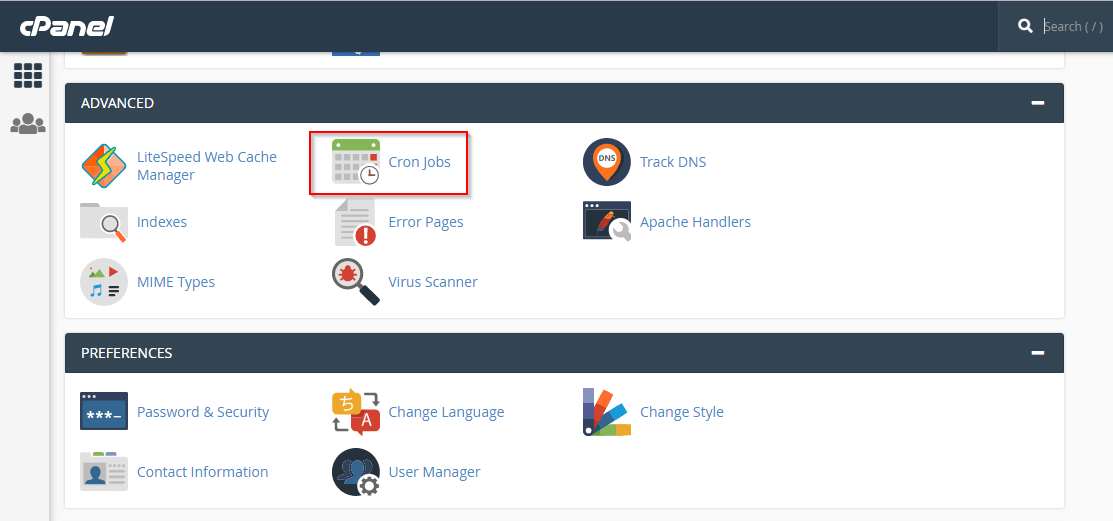
Task: Click the Virus Scanner bug icon
Action: tap(356, 282)
